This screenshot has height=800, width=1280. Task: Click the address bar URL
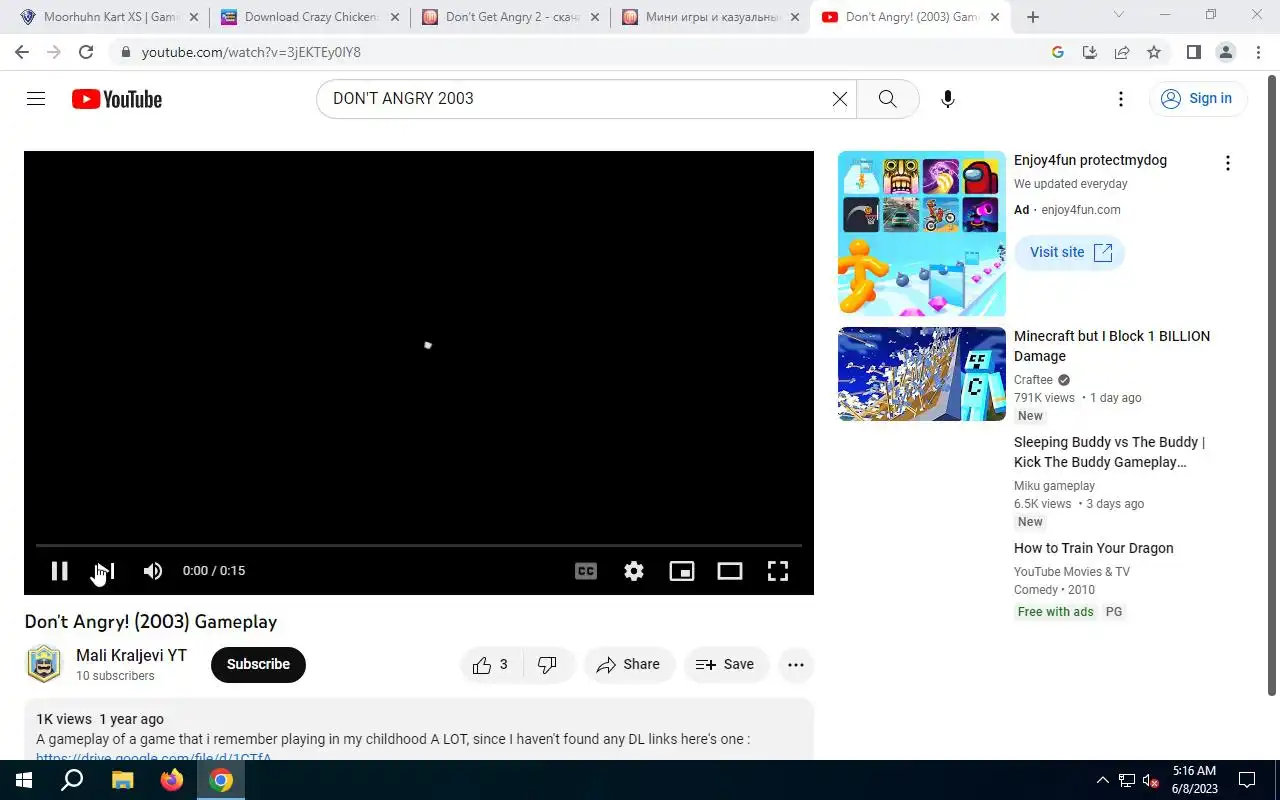[x=251, y=52]
